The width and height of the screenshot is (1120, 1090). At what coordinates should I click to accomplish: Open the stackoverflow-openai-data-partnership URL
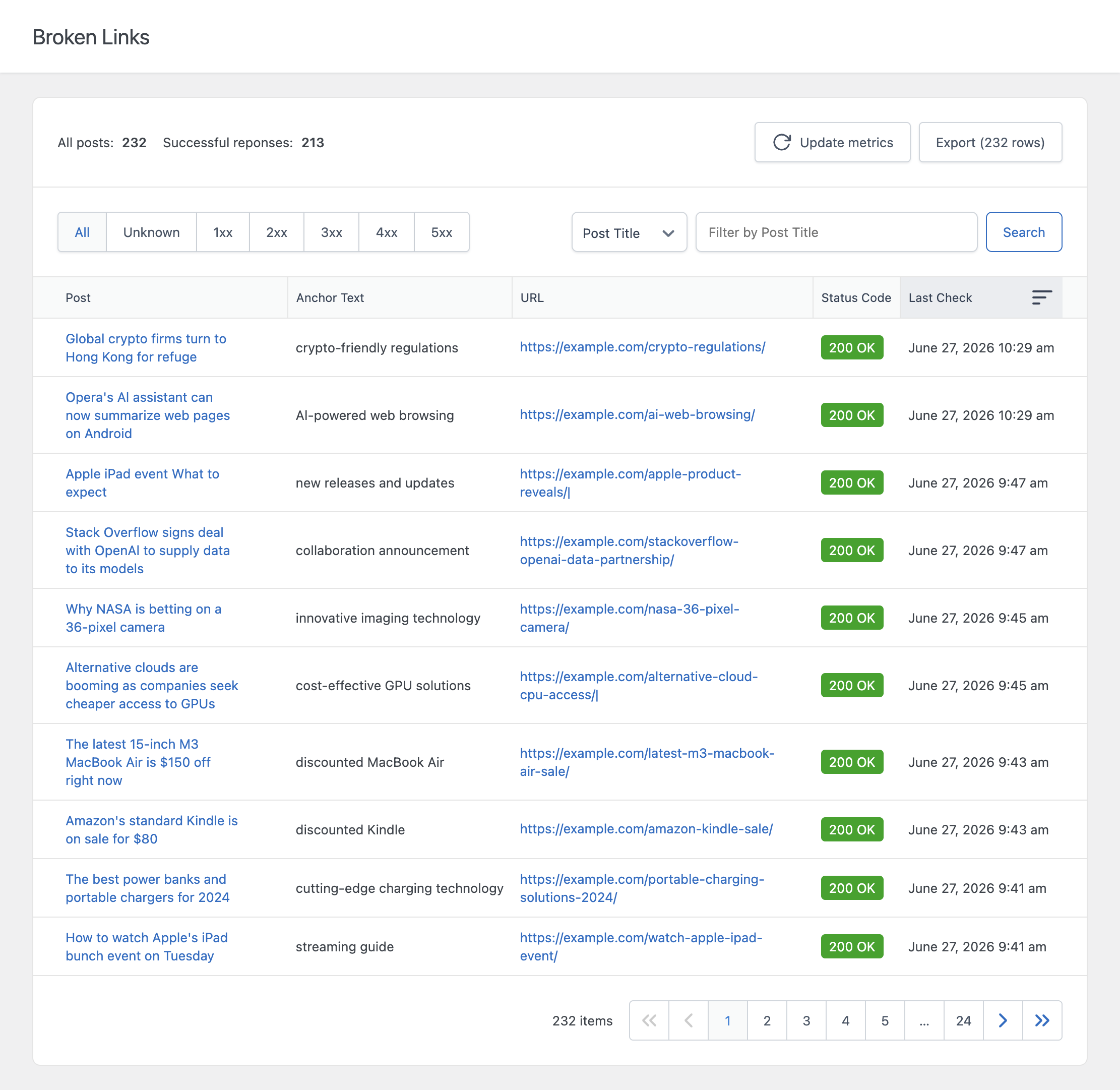[x=629, y=550]
